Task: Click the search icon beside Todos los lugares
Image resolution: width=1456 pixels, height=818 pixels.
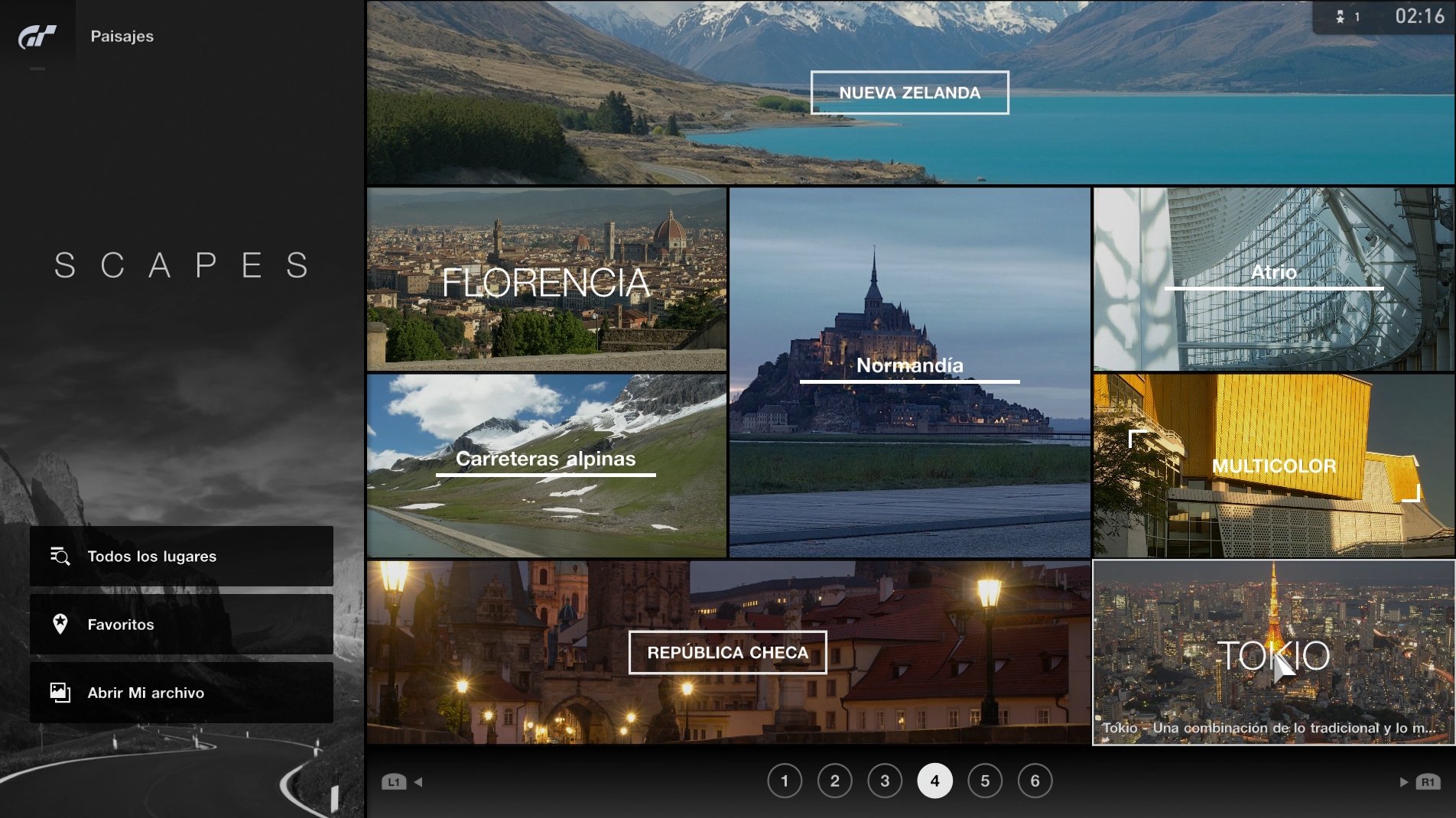Action: [60, 557]
